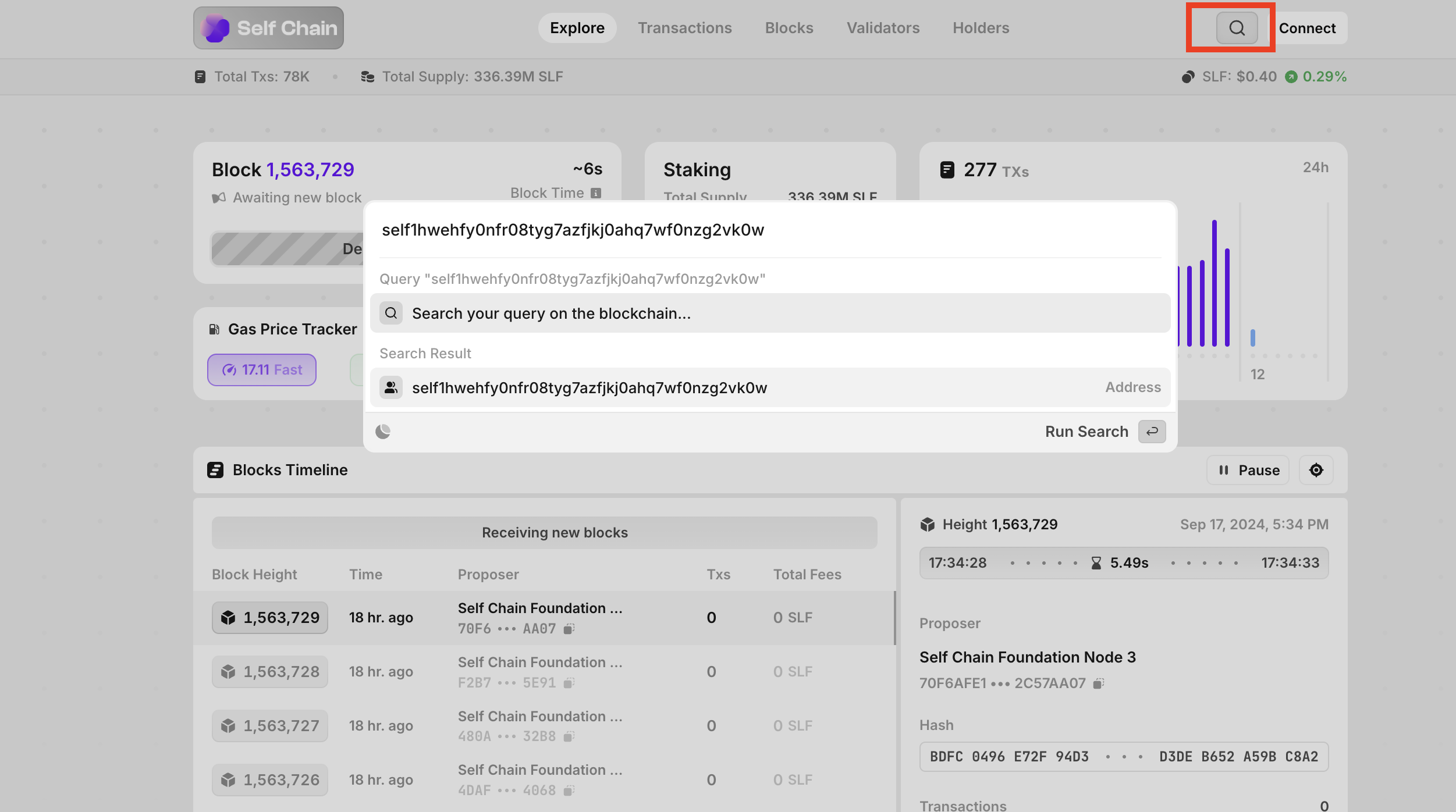
Task: Click the Blocks Timeline header icon
Action: 215,470
